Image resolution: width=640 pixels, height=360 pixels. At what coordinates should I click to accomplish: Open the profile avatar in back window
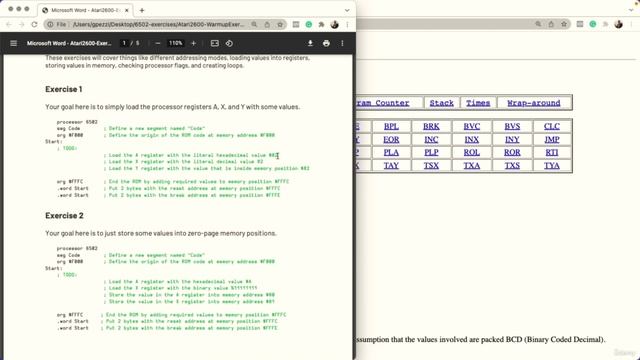coord(618,24)
